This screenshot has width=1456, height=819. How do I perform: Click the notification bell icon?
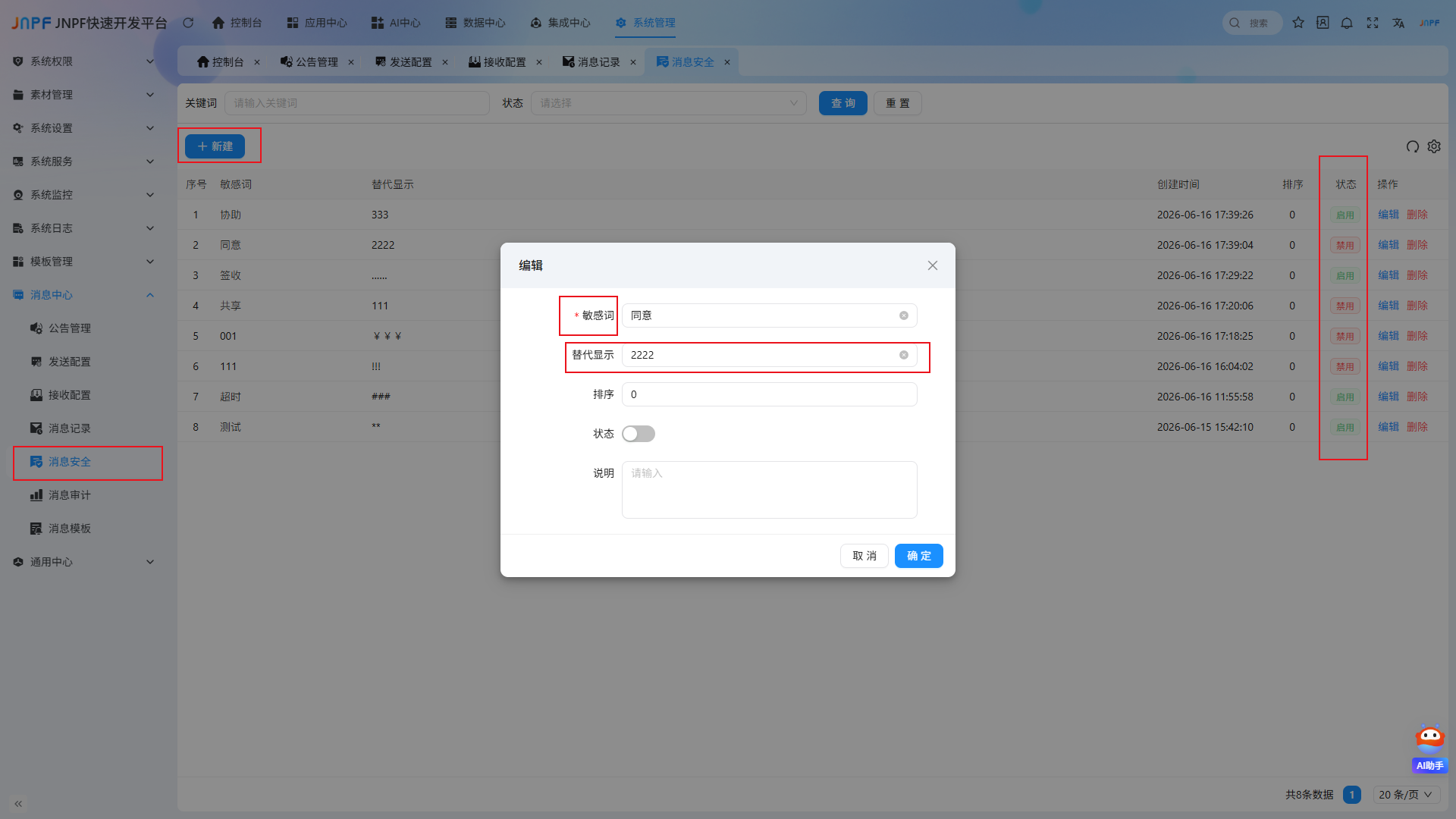1347,23
